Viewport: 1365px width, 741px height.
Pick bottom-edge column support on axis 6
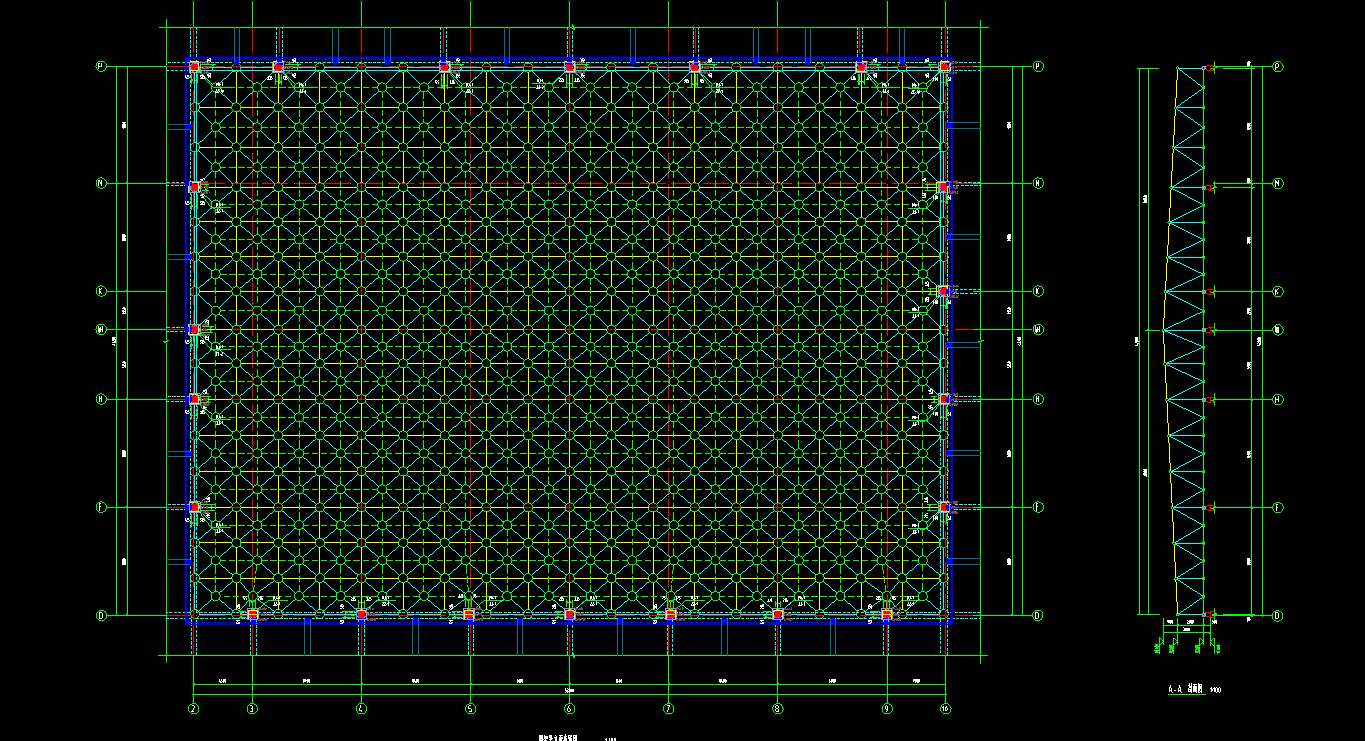(x=569, y=614)
